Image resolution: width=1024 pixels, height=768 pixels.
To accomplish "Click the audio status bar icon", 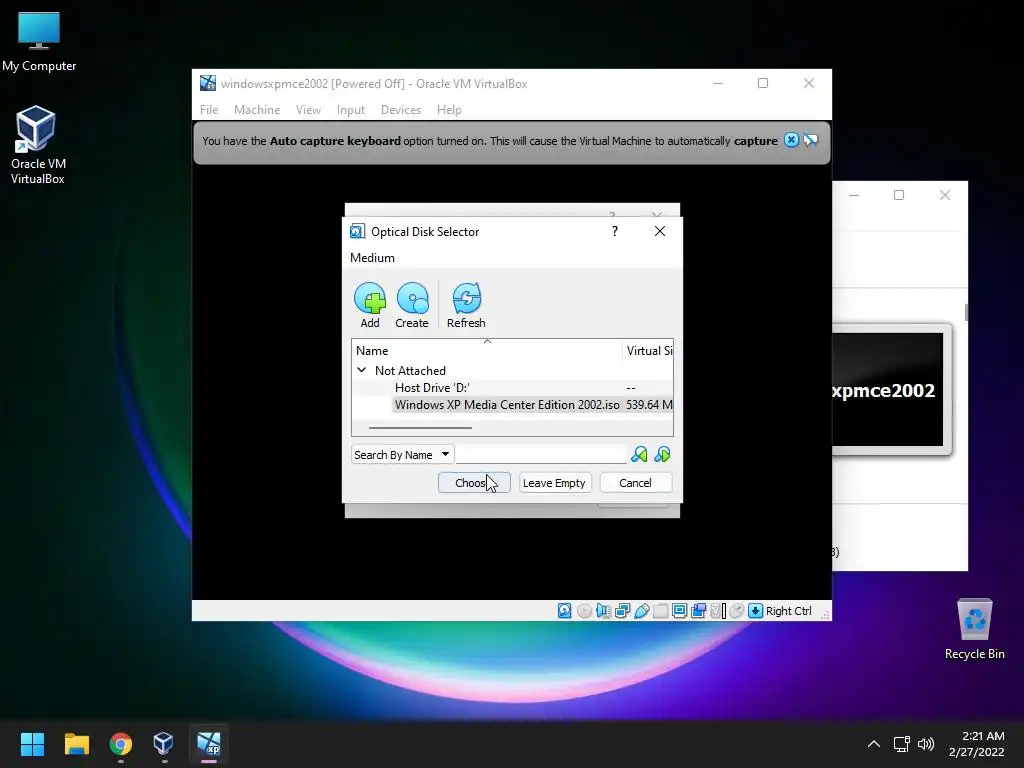I will click(x=603, y=611).
